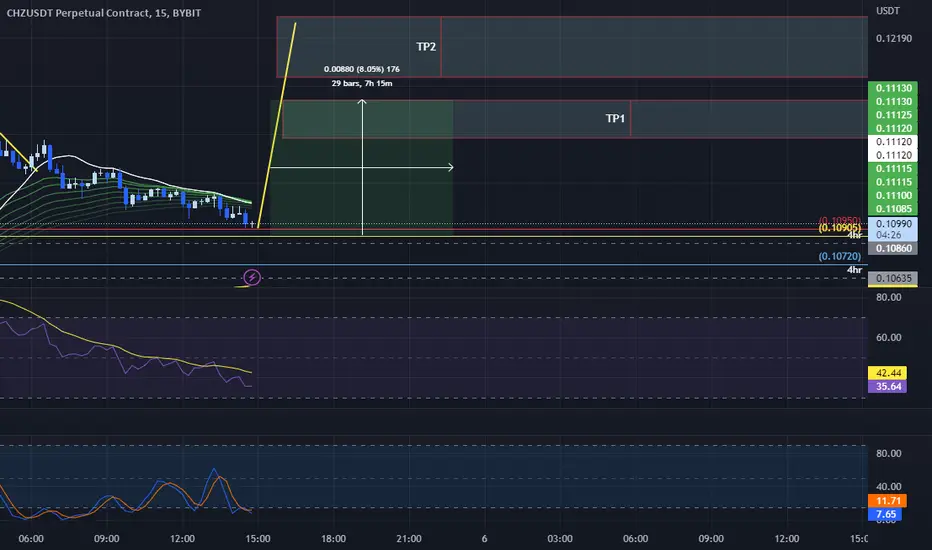Open the USDT currency label on price axis
This screenshot has height=550, width=932.
point(887,11)
